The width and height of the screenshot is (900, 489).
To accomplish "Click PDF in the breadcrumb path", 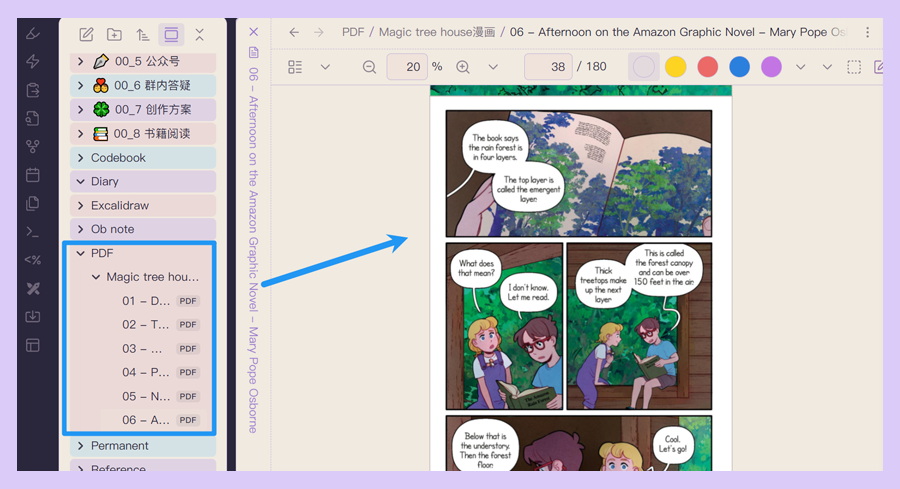I will click(x=353, y=32).
